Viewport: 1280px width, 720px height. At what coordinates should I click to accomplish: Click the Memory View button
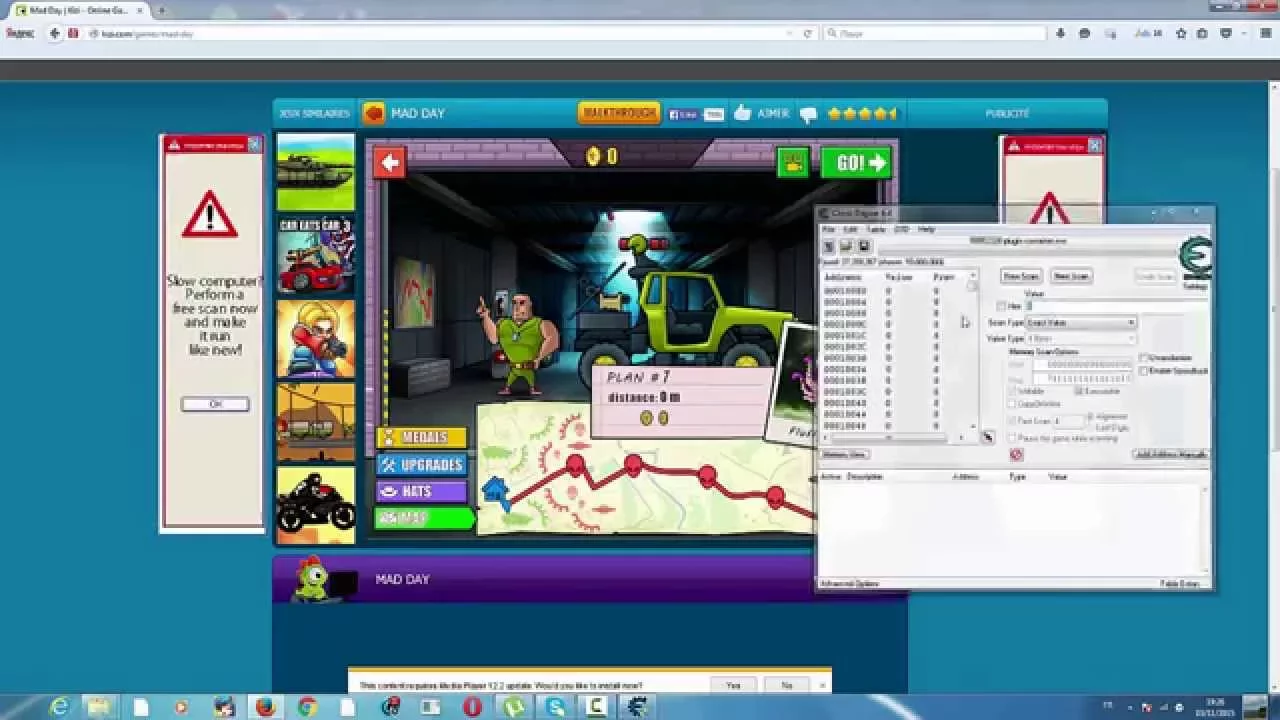click(x=844, y=454)
